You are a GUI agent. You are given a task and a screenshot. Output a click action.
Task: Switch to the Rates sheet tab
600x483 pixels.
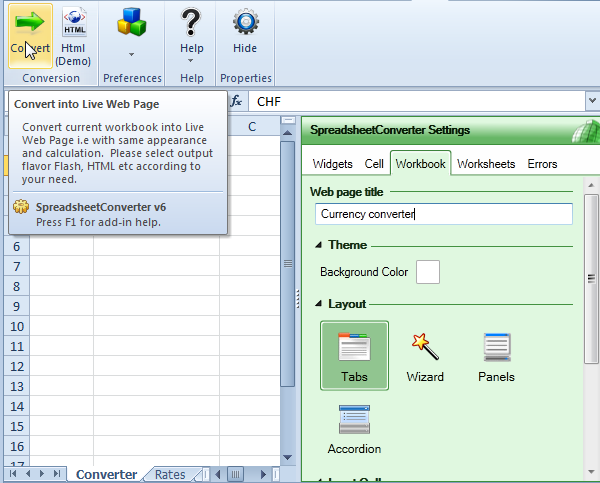(170, 475)
